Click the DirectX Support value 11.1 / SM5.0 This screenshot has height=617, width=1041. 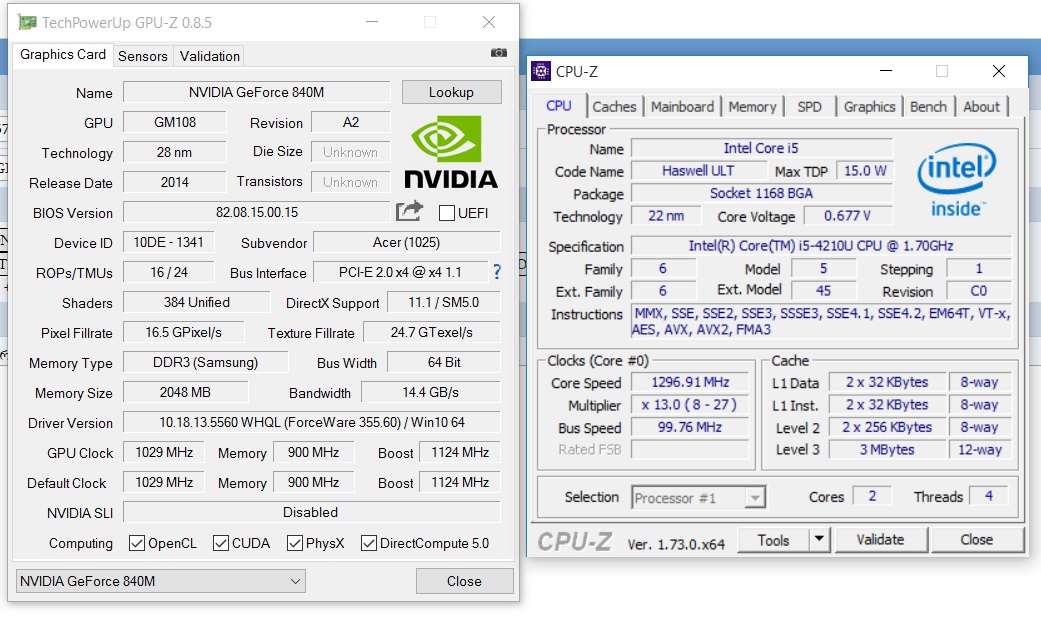(444, 302)
